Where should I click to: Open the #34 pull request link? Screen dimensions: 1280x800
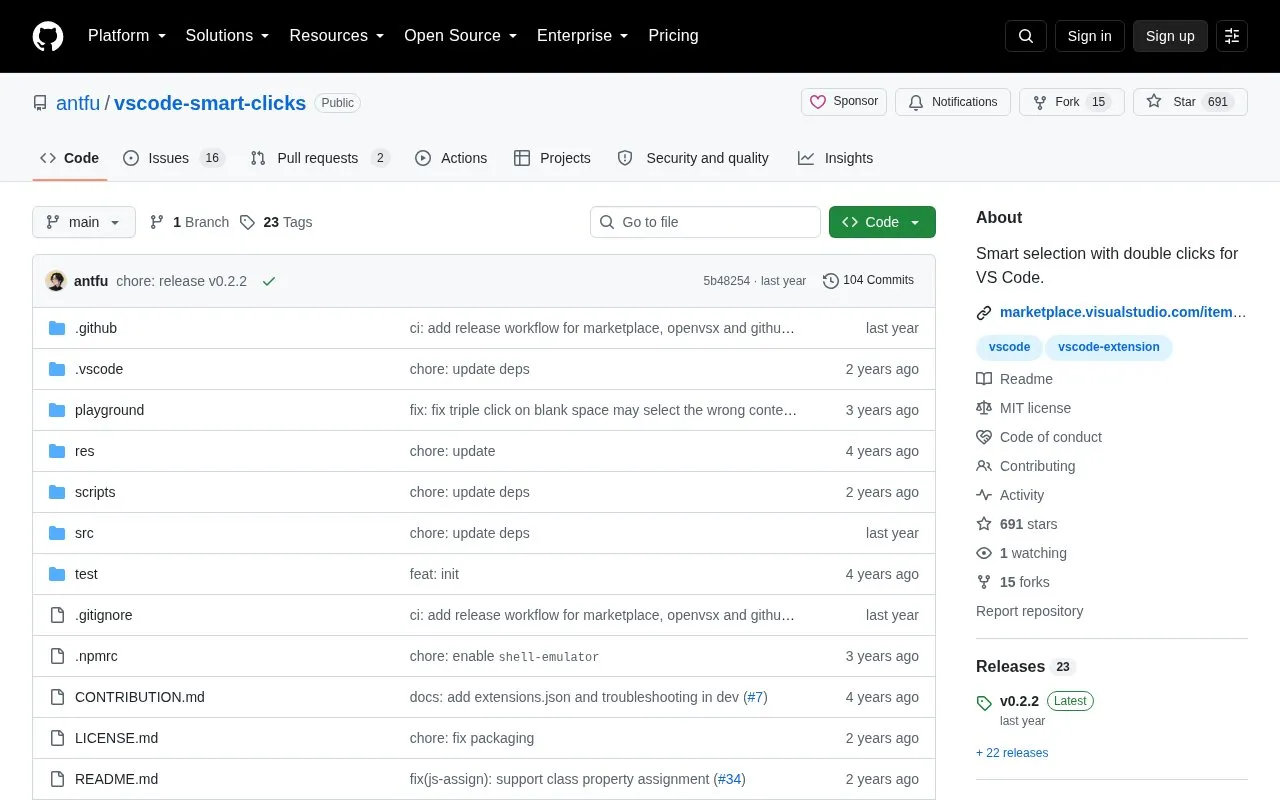coord(729,779)
